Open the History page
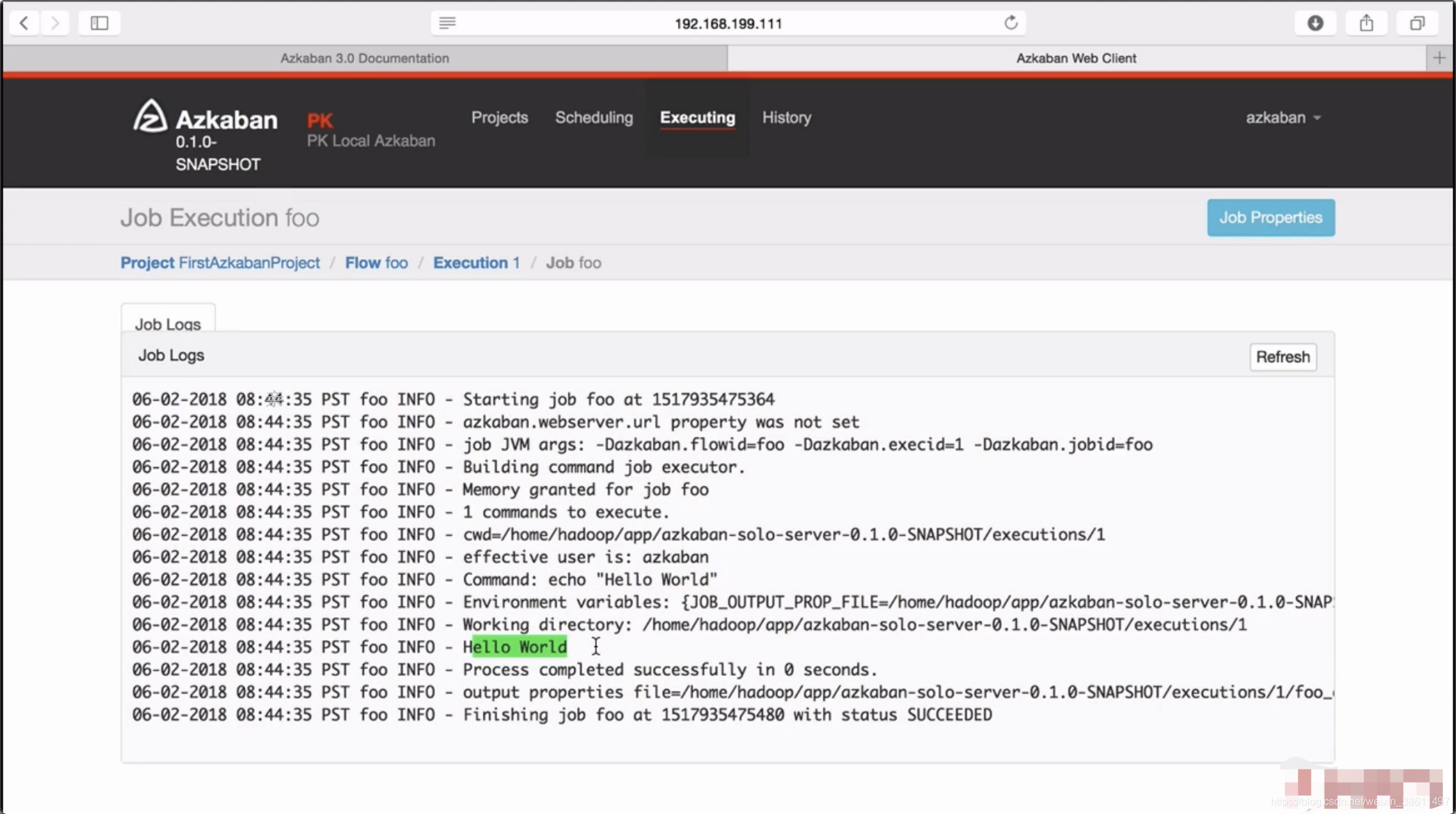1456x814 pixels. coord(787,117)
